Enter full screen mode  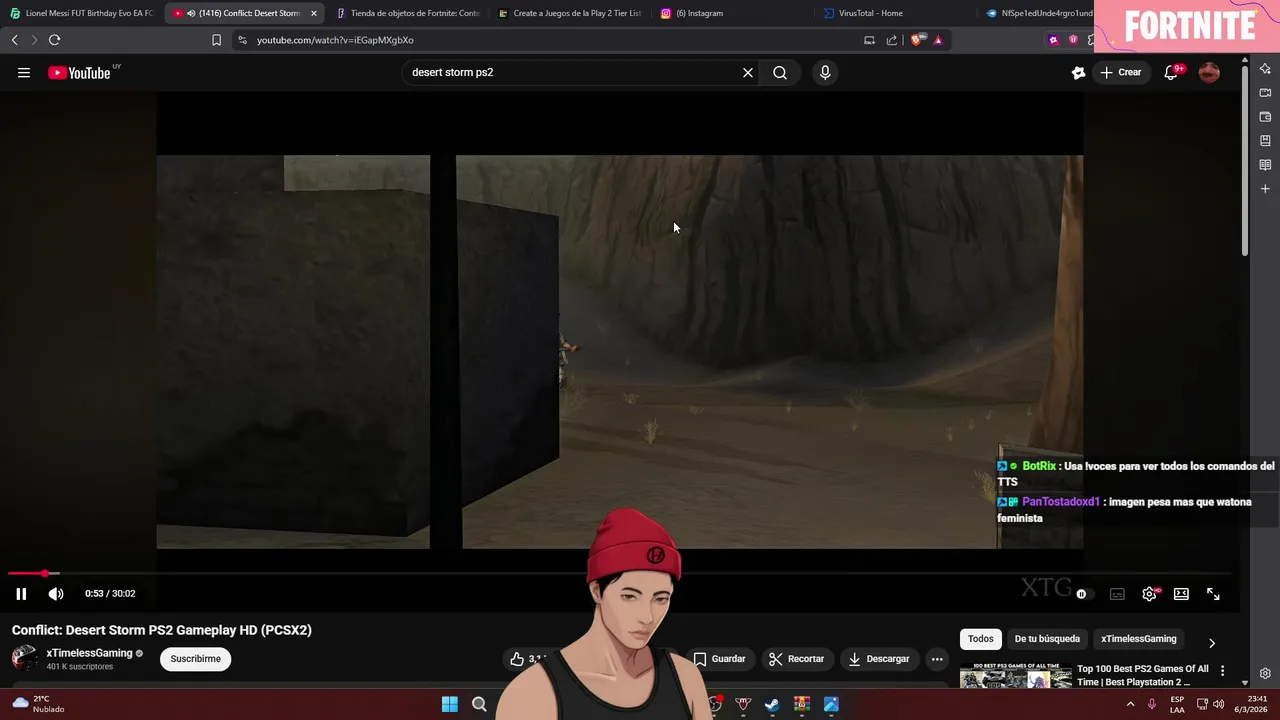1213,594
